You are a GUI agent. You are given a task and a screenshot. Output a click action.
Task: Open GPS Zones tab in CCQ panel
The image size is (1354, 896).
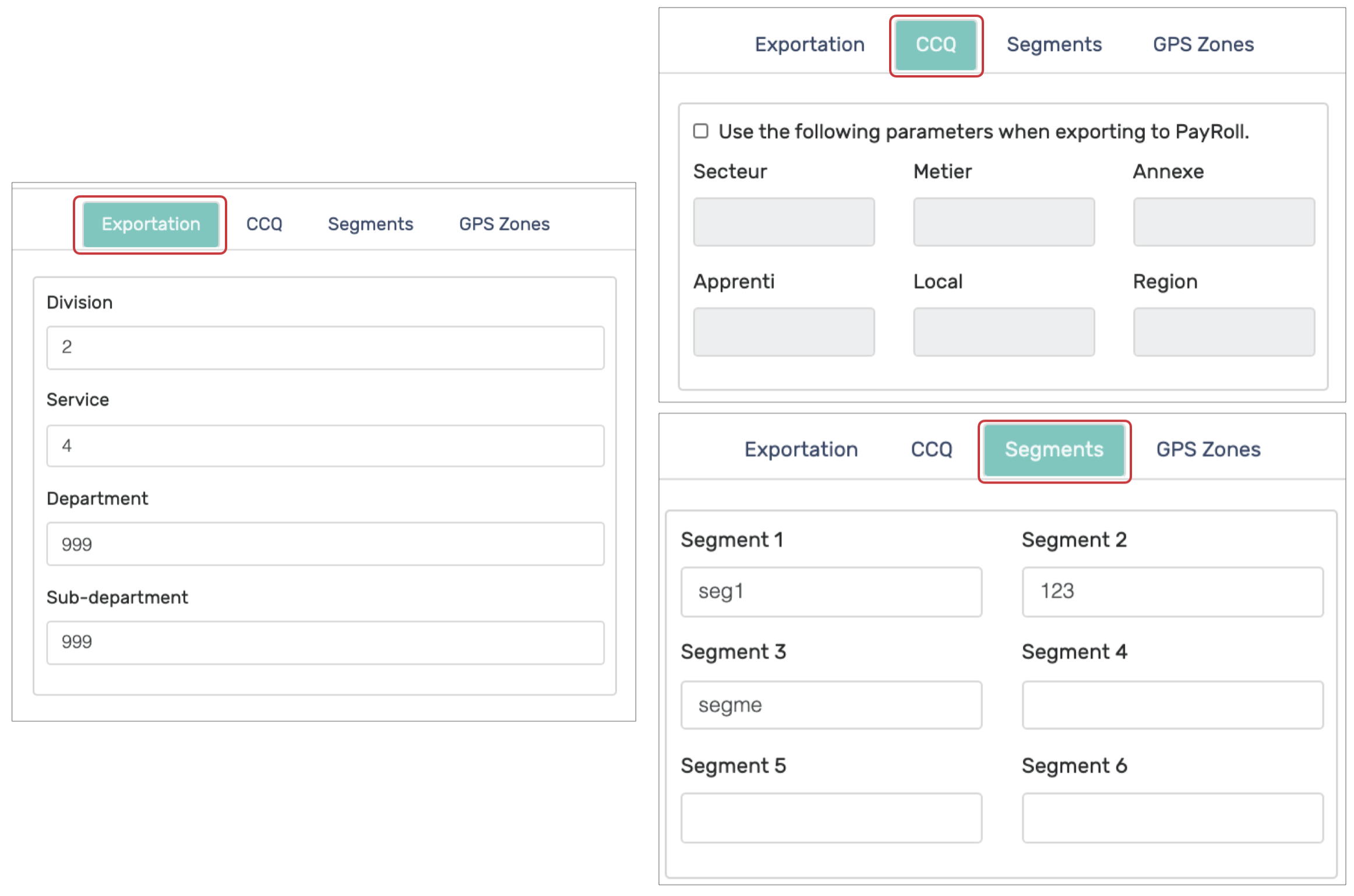(x=1203, y=45)
